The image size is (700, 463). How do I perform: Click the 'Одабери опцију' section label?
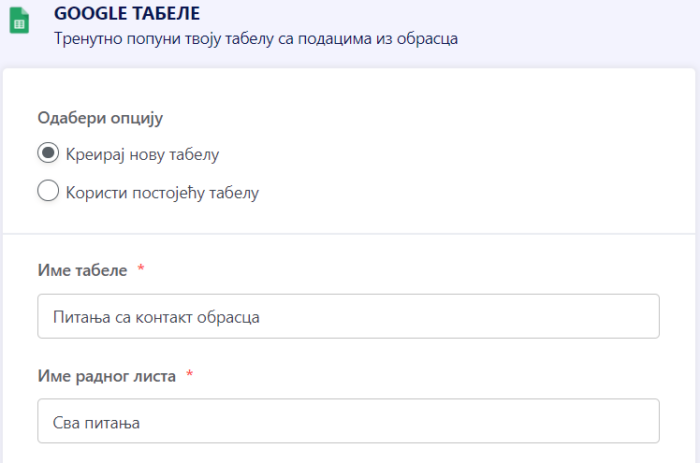(x=100, y=118)
